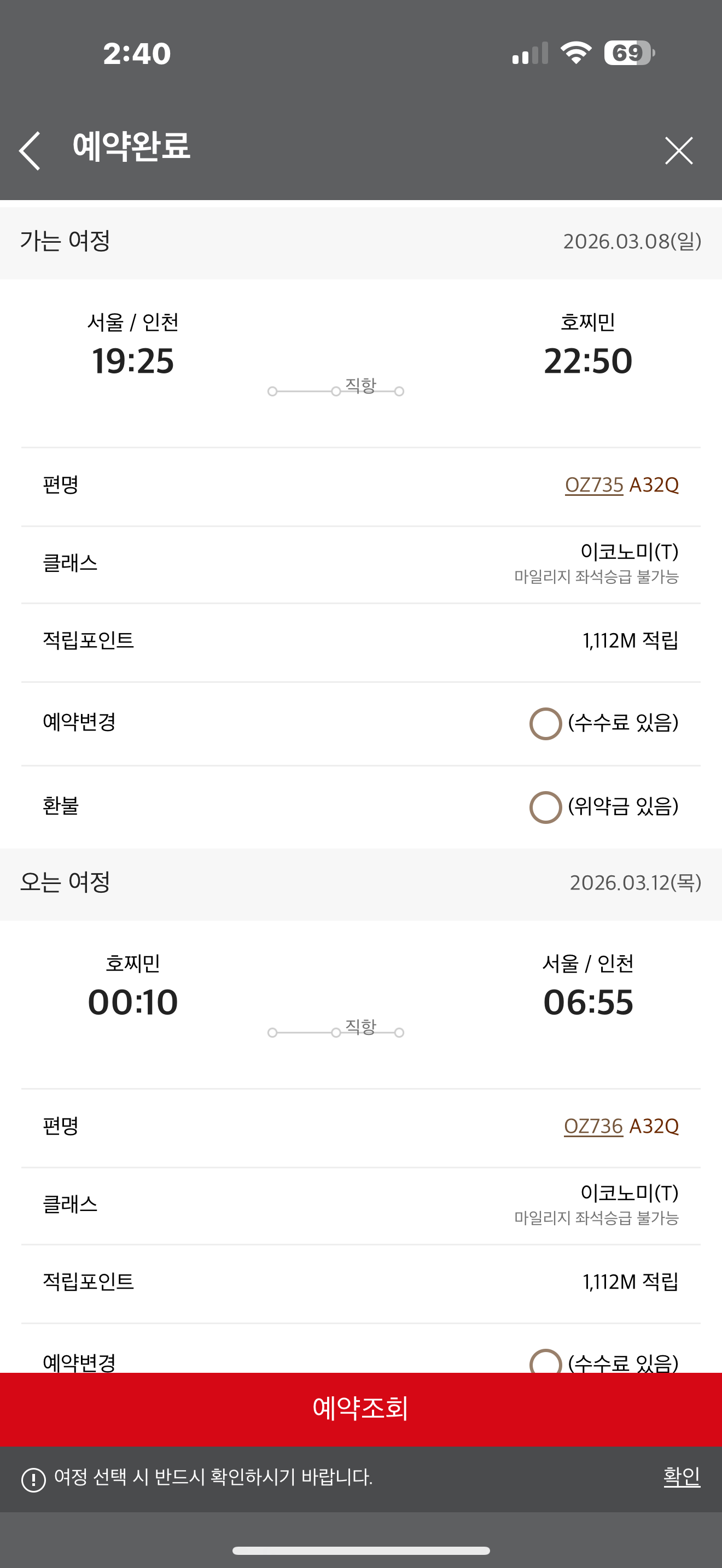Tap the outbound 이코노미(T) class row
Viewport: 722px width, 1568px height.
360,564
